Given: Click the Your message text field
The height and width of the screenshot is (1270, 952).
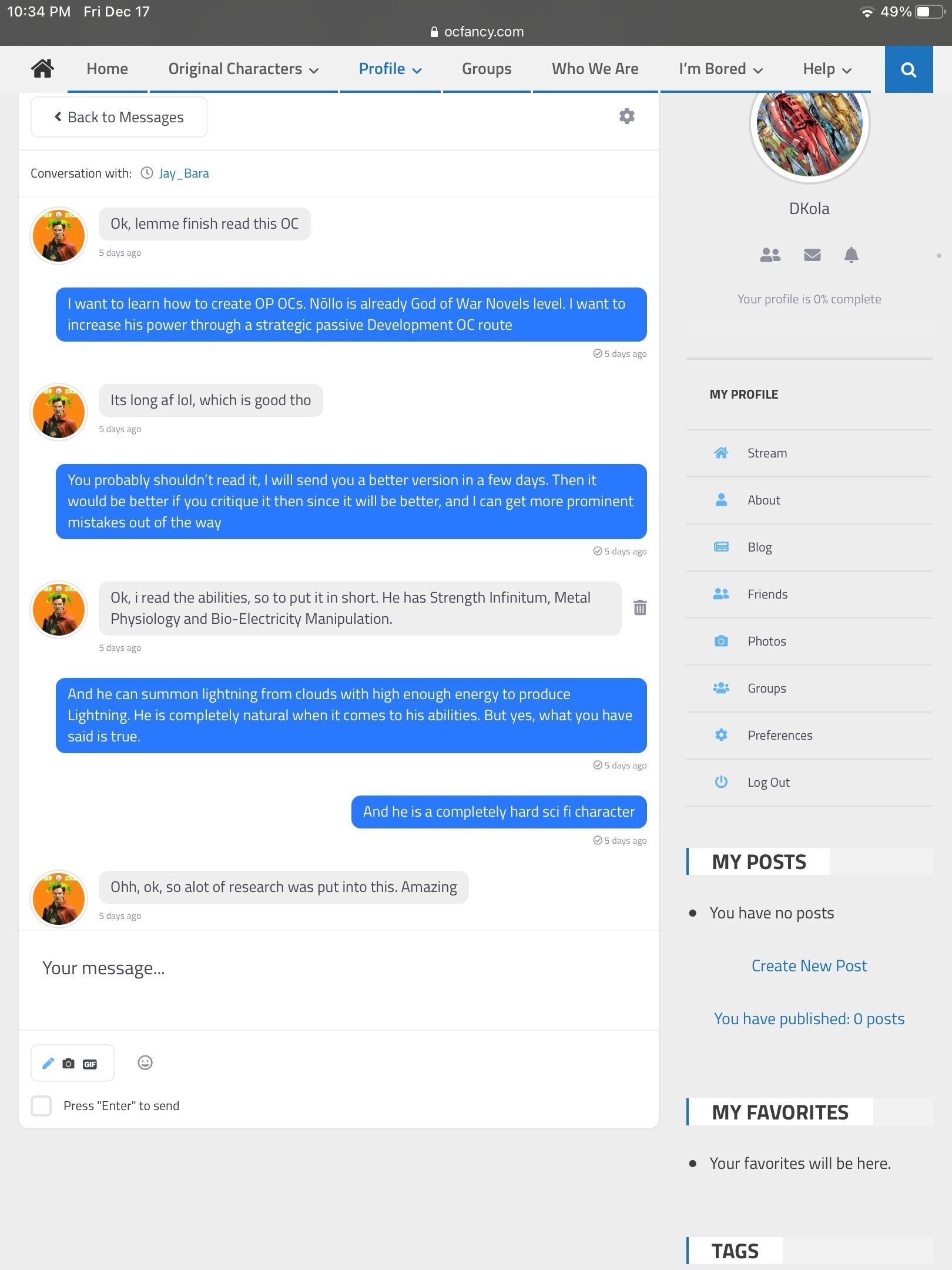Looking at the screenshot, I should tap(338, 980).
